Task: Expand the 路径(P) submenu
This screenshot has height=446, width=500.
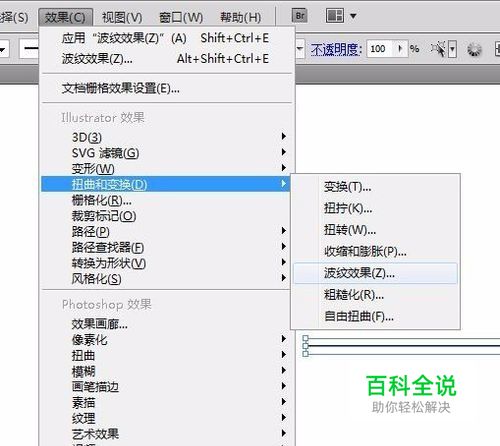Action: (x=166, y=231)
